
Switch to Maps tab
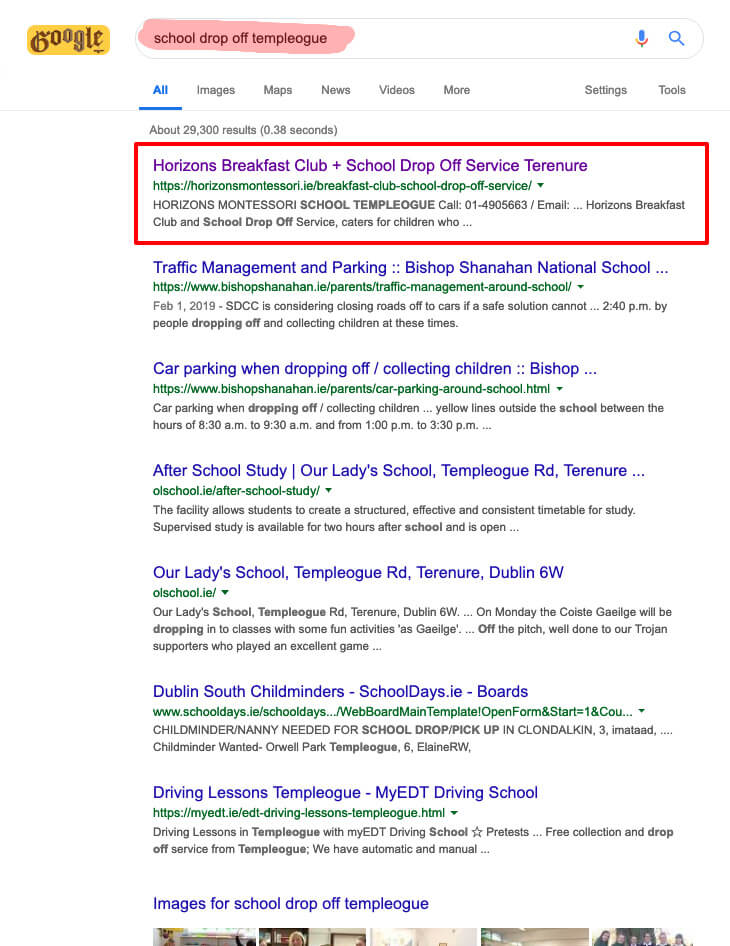[x=278, y=90]
